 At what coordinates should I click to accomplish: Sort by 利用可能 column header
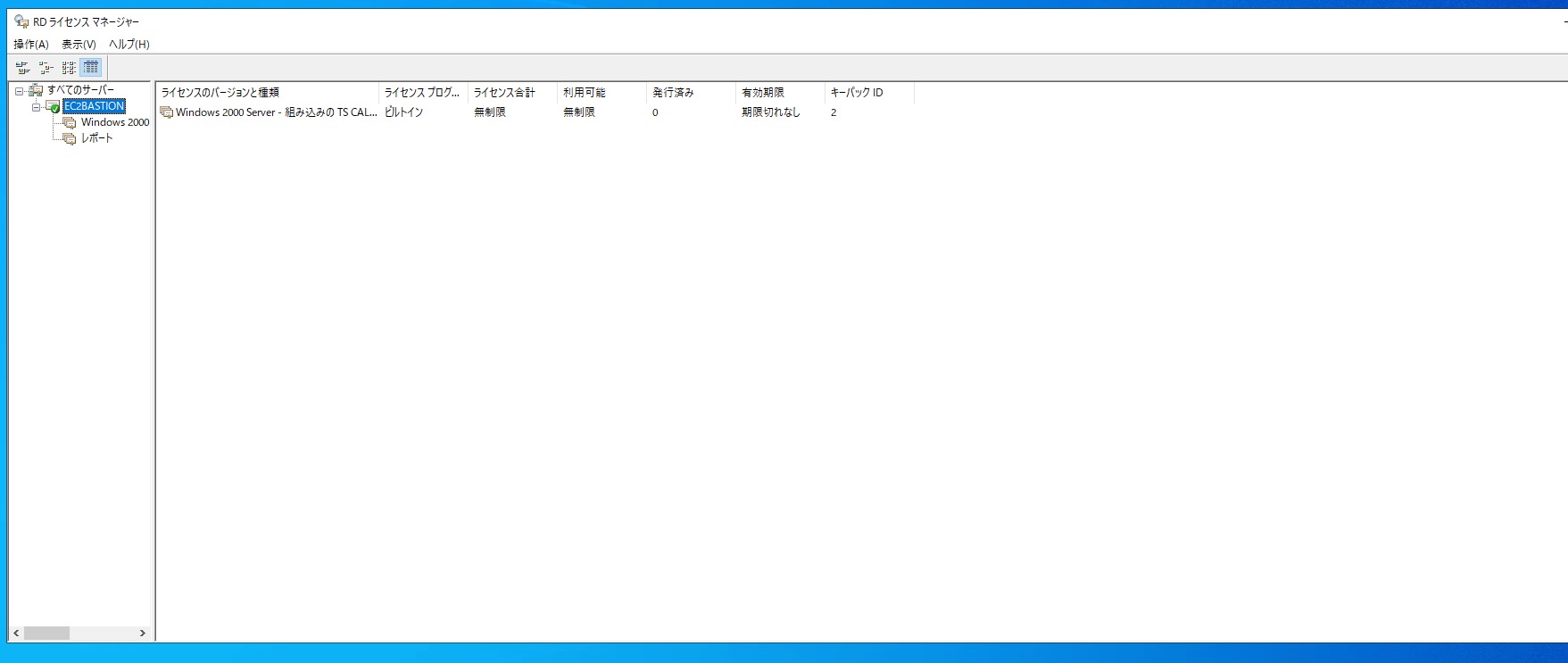601,93
